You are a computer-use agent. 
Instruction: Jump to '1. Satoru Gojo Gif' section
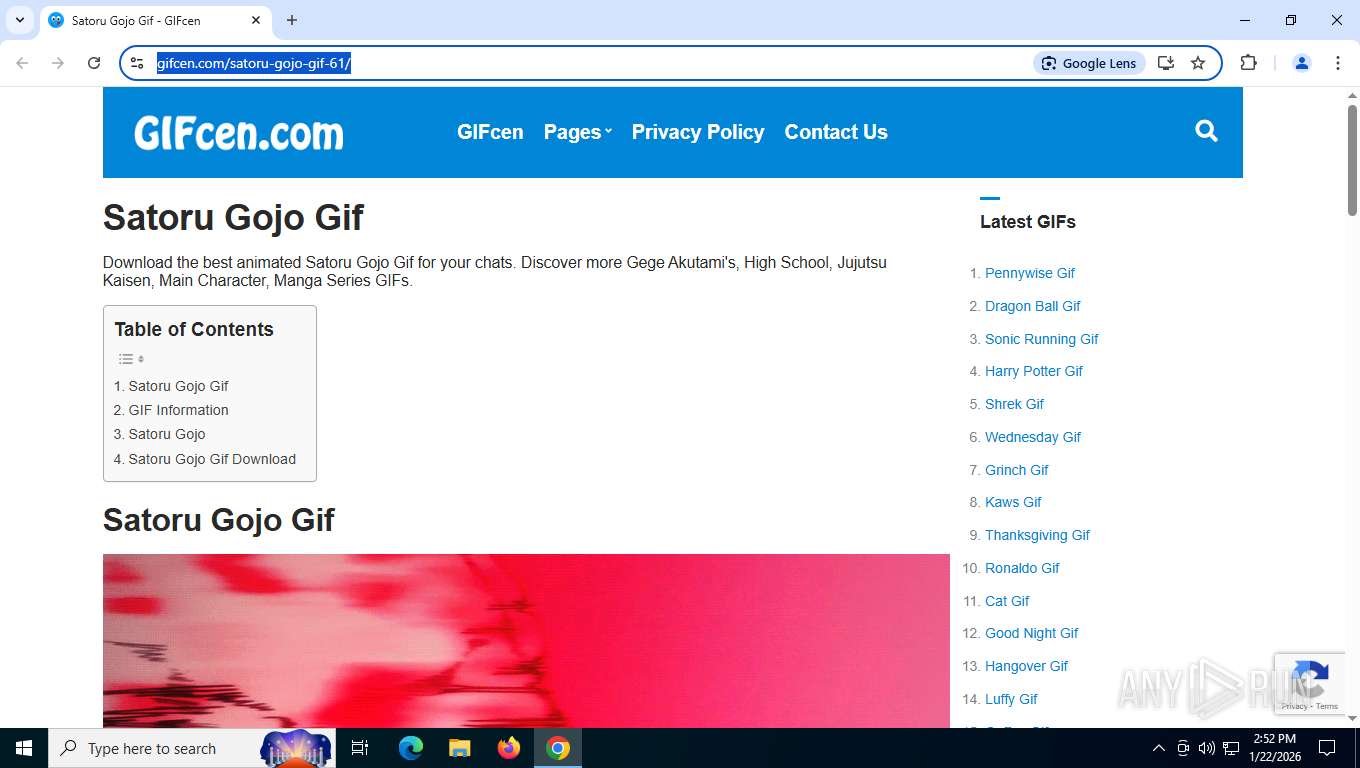[171, 386]
